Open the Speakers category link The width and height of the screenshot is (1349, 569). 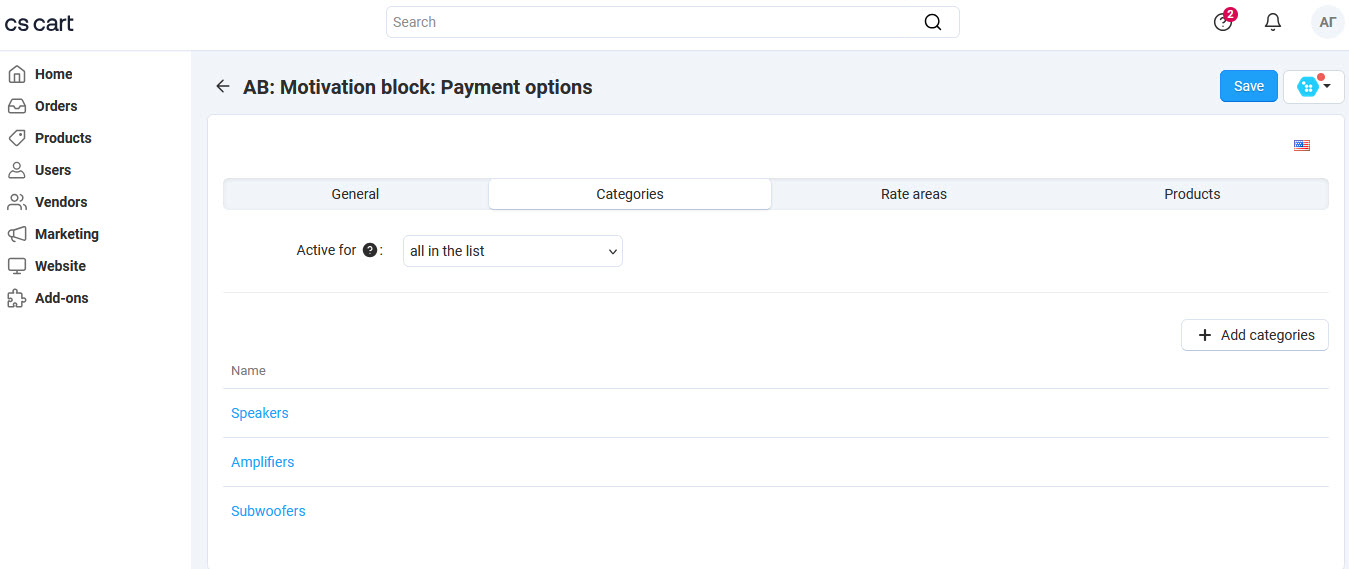coord(260,413)
